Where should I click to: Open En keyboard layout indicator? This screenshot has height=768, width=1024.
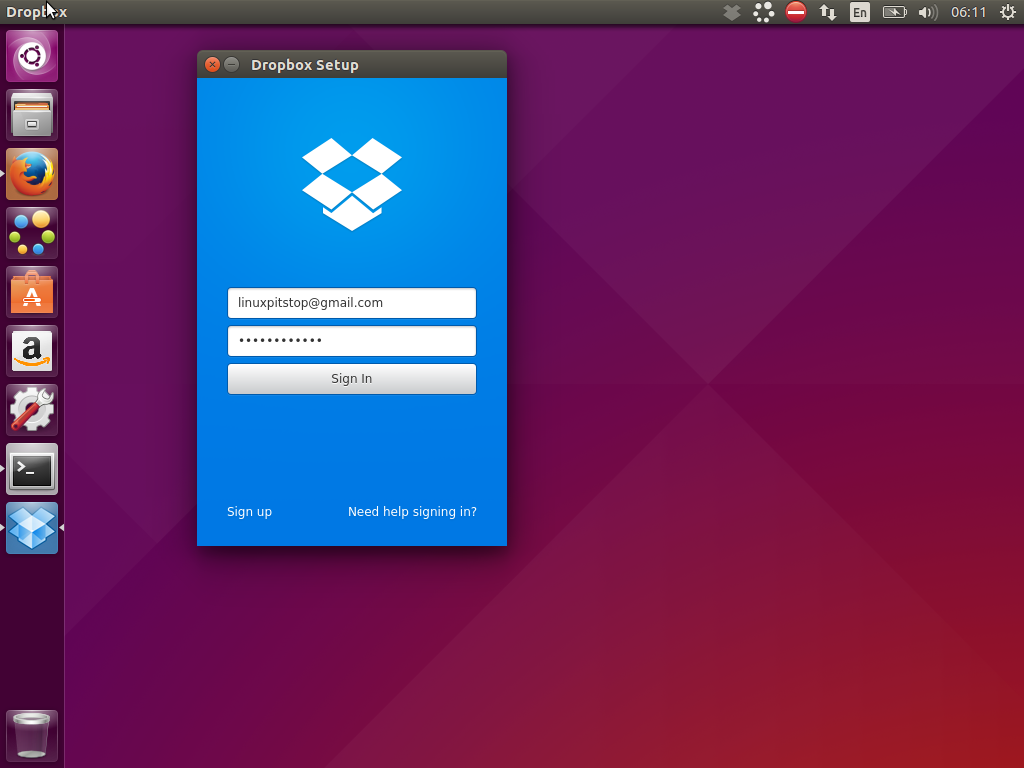click(x=860, y=12)
